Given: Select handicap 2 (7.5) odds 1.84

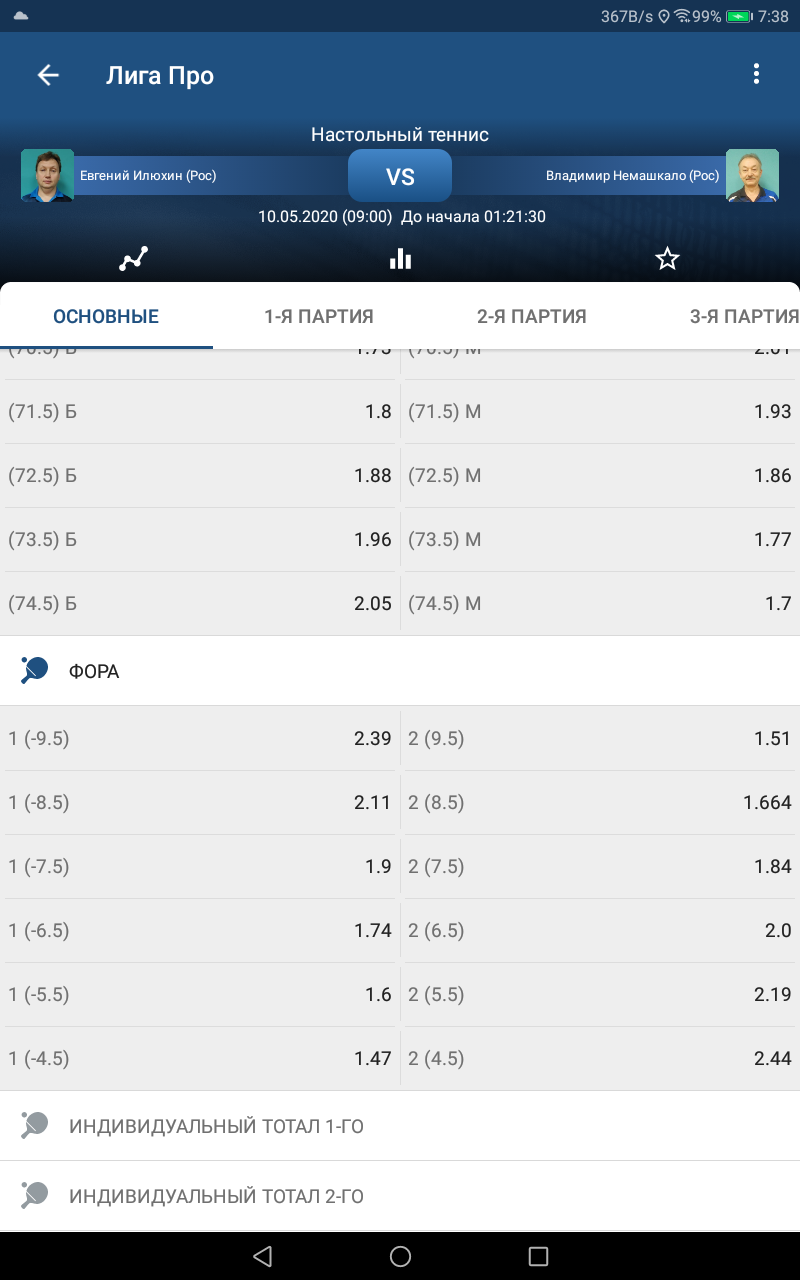Looking at the screenshot, I should [x=601, y=867].
